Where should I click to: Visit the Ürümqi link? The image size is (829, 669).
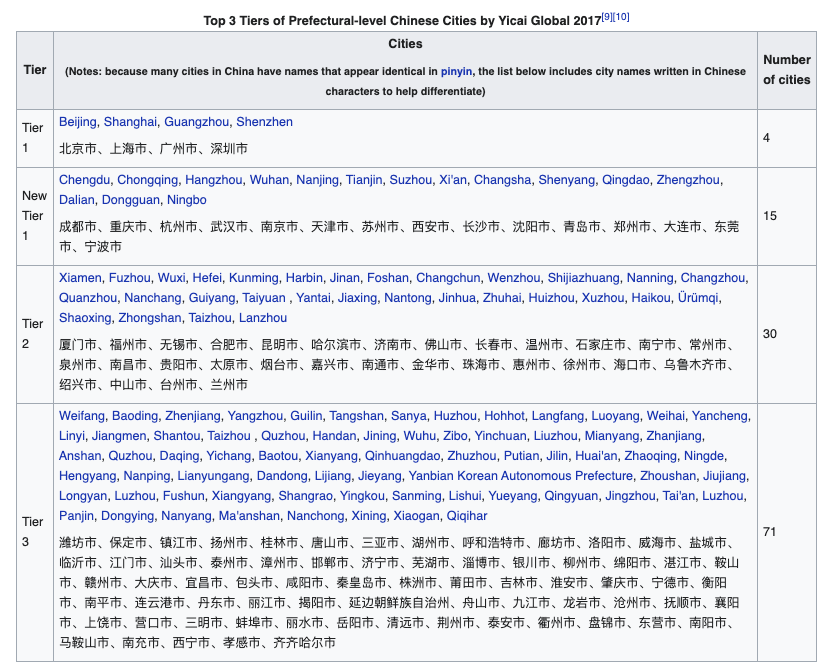pyautogui.click(x=698, y=298)
